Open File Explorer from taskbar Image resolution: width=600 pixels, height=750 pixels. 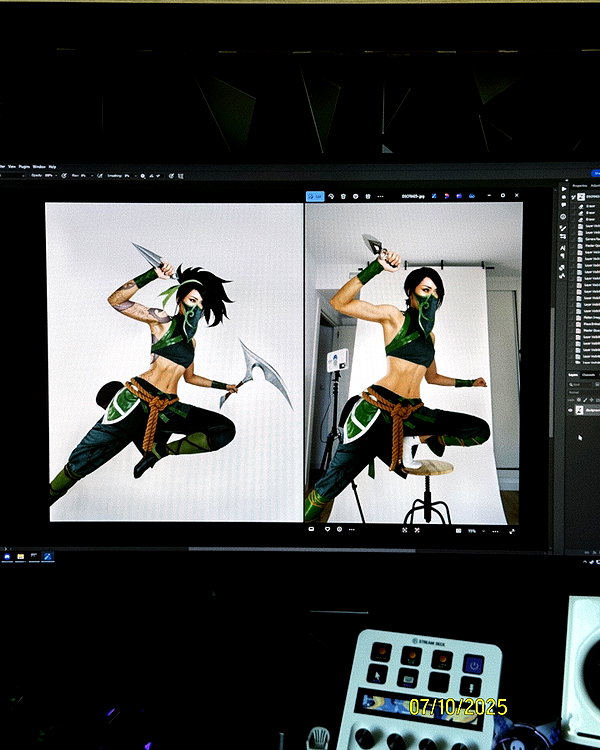tap(21, 557)
